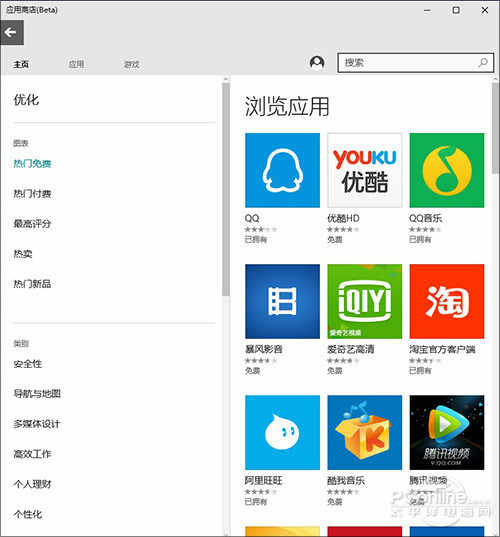
Task: Open the 安全性 category
Action: point(27,364)
